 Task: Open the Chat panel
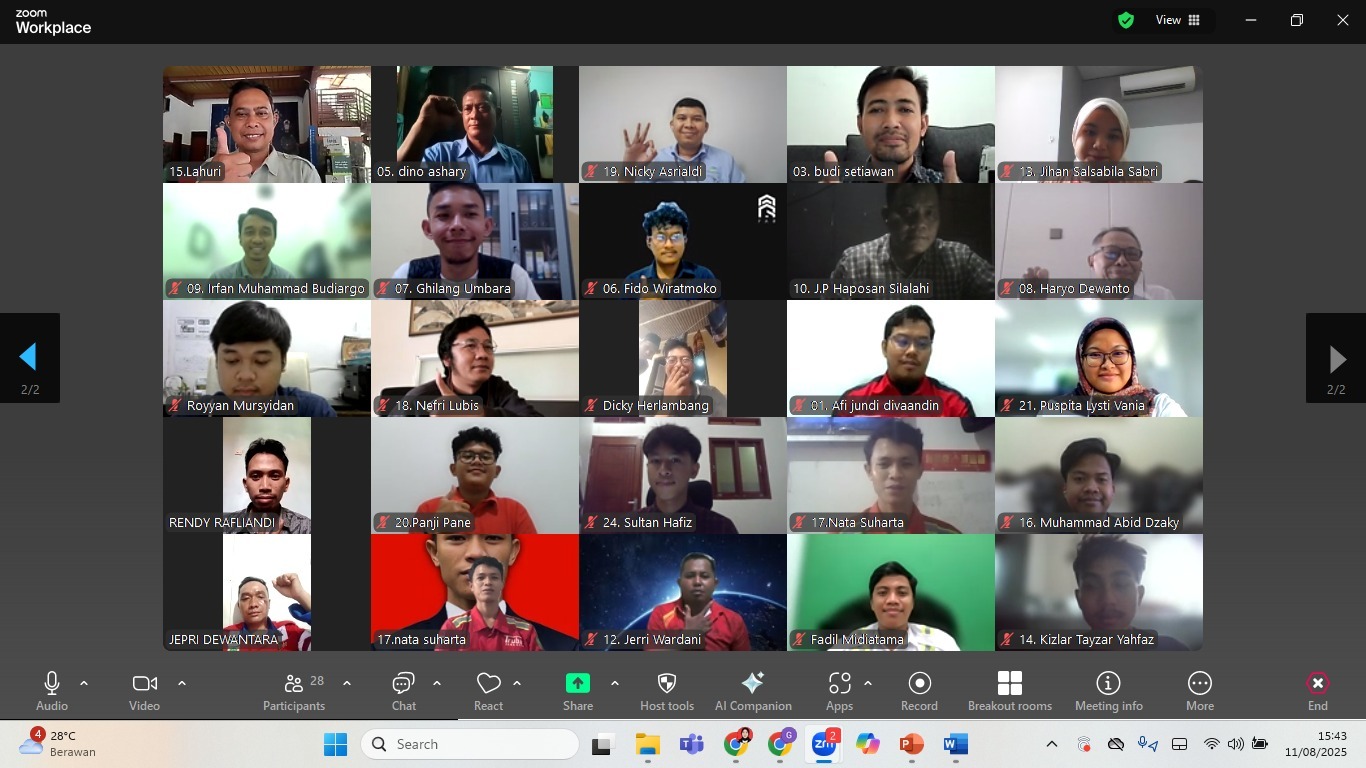pos(403,691)
